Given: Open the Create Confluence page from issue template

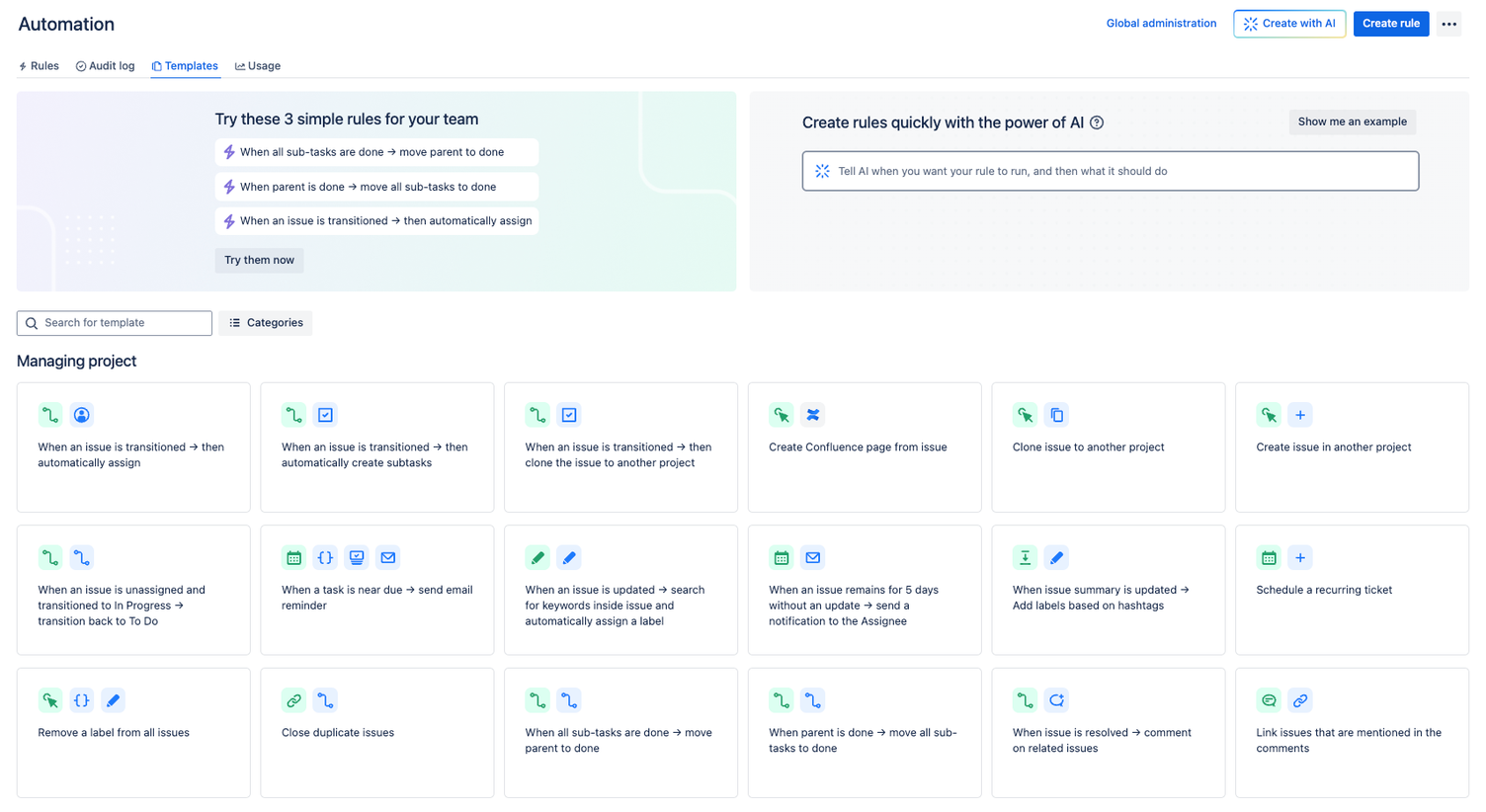Looking at the screenshot, I should [x=865, y=447].
